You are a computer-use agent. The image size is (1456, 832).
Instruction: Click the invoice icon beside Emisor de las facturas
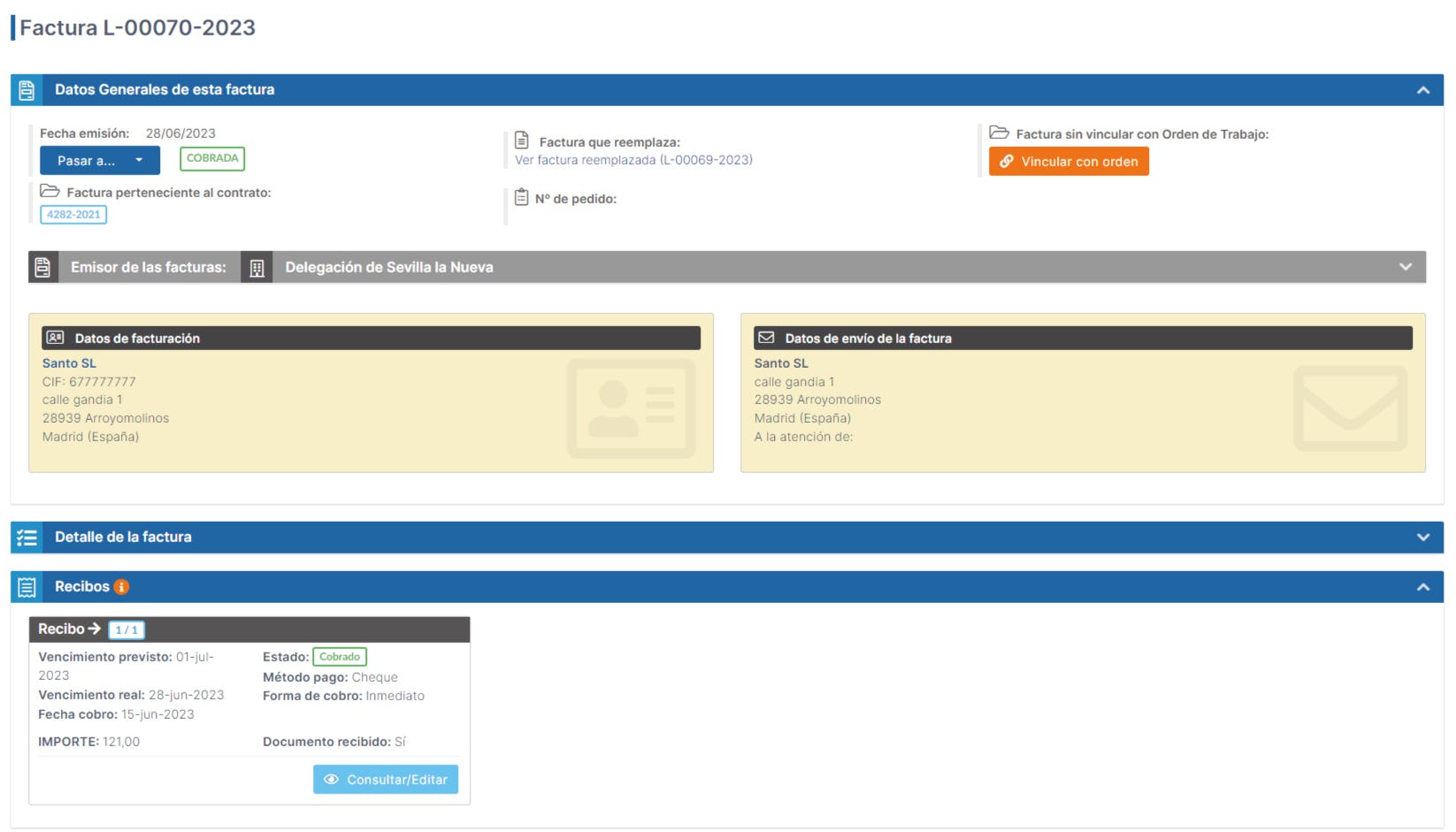[x=42, y=267]
